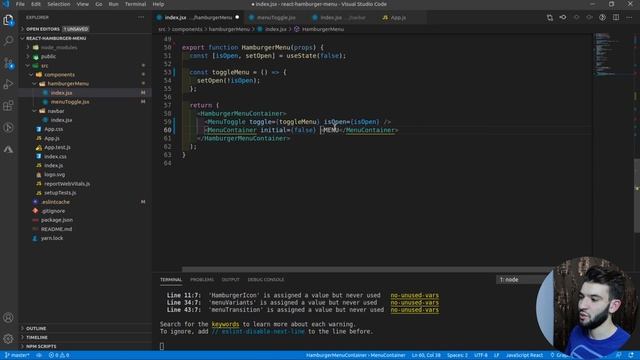Collapse the src folder
This screenshot has height=360, width=640.
point(44,65)
